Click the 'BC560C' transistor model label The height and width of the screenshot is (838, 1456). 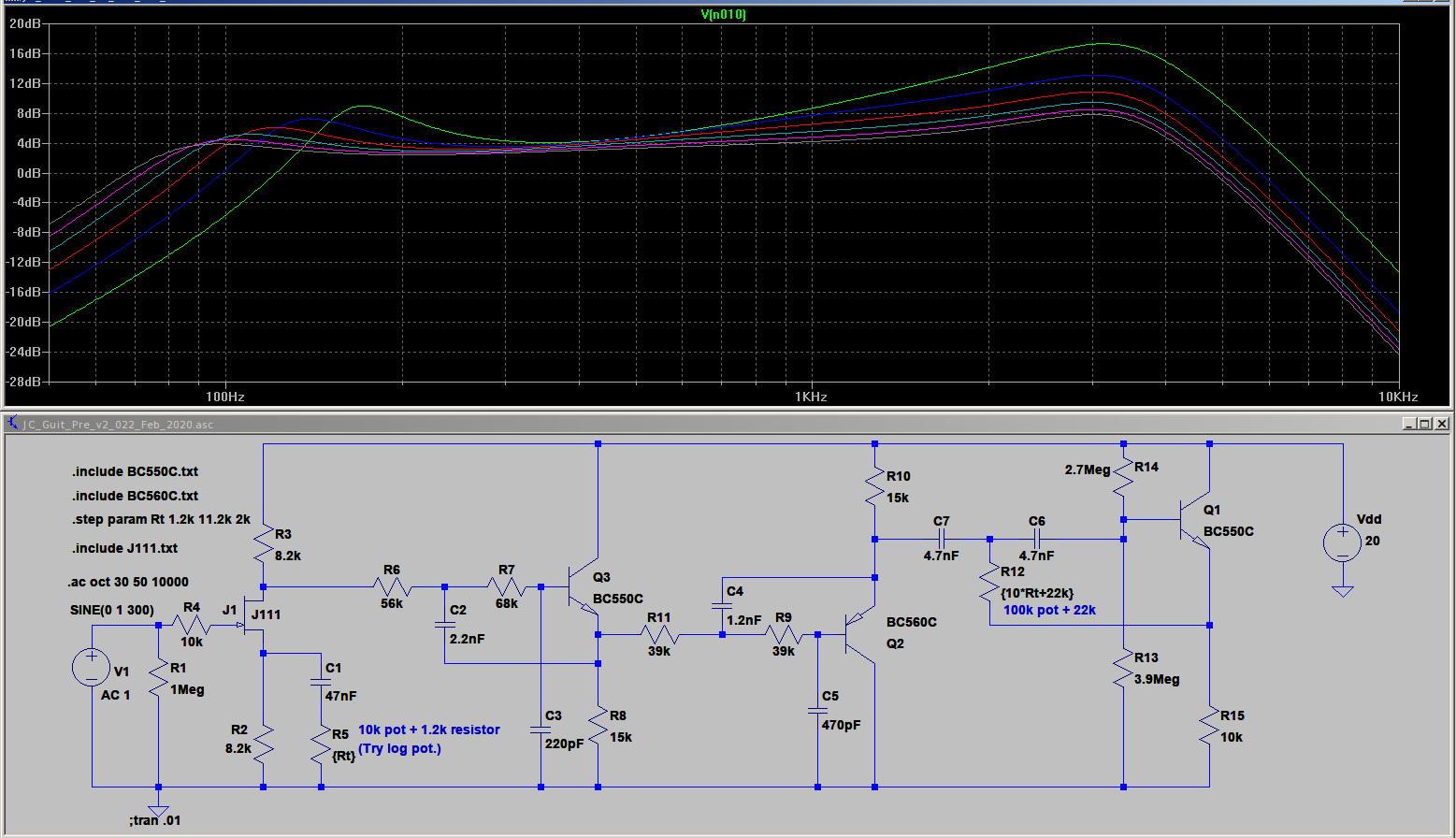(912, 622)
